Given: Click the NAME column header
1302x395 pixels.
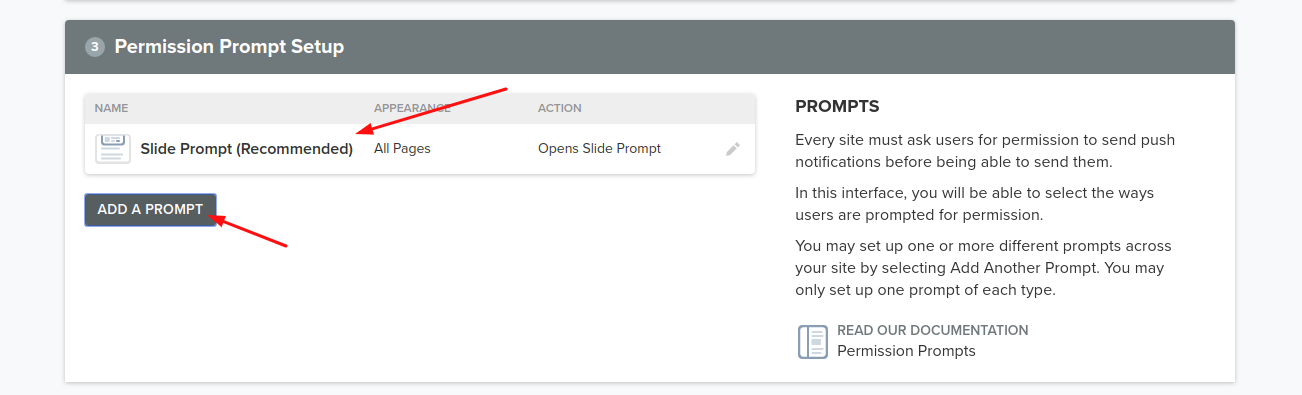Looking at the screenshot, I should click(x=111, y=108).
